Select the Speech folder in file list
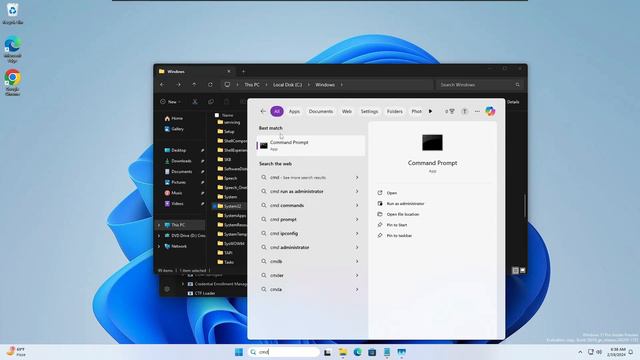The height and width of the screenshot is (360, 640). tap(227, 178)
